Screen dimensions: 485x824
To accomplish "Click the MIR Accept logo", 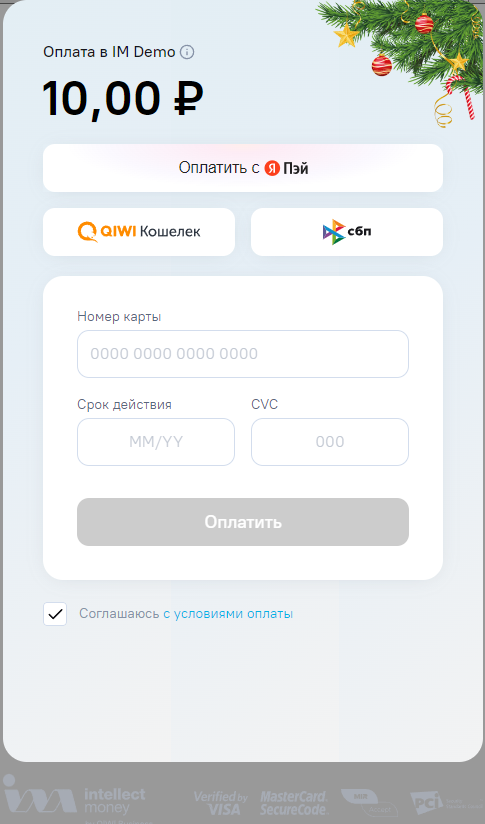I will pyautogui.click(x=369, y=802).
